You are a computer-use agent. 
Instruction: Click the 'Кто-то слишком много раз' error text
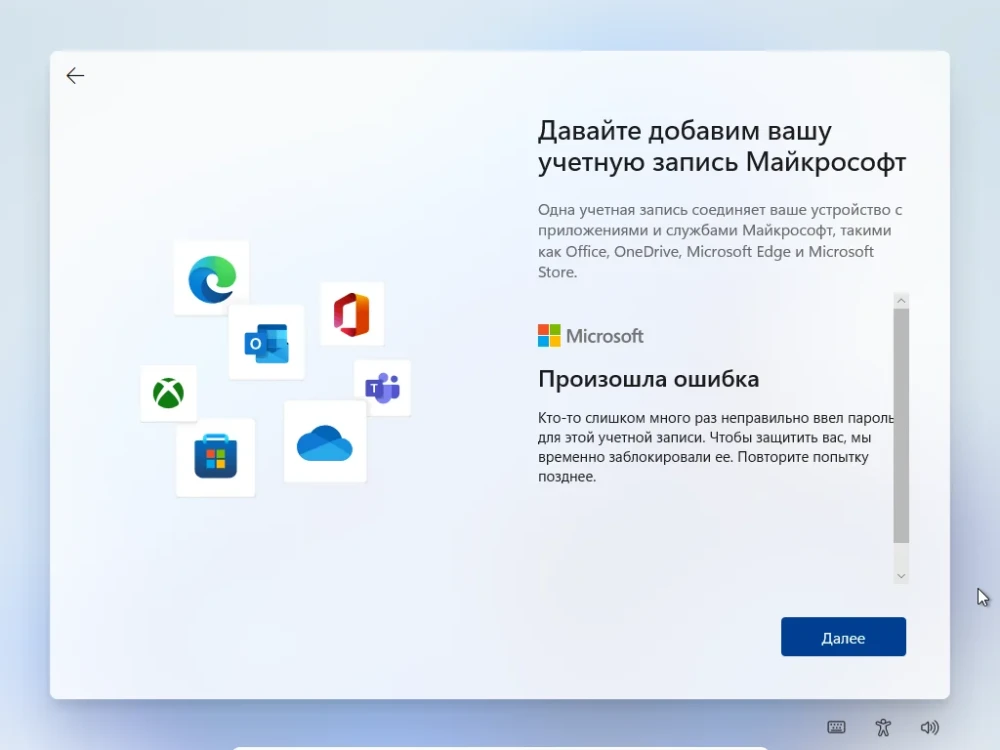pyautogui.click(x=716, y=446)
